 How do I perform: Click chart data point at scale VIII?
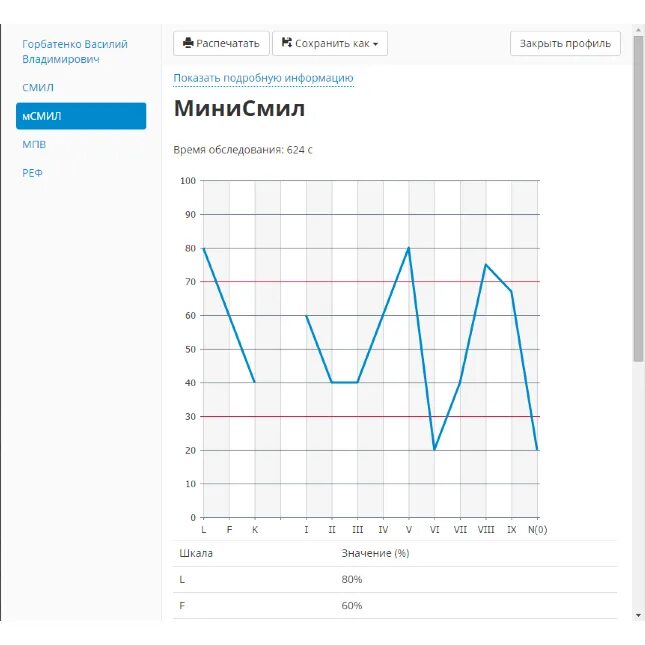coord(486,264)
